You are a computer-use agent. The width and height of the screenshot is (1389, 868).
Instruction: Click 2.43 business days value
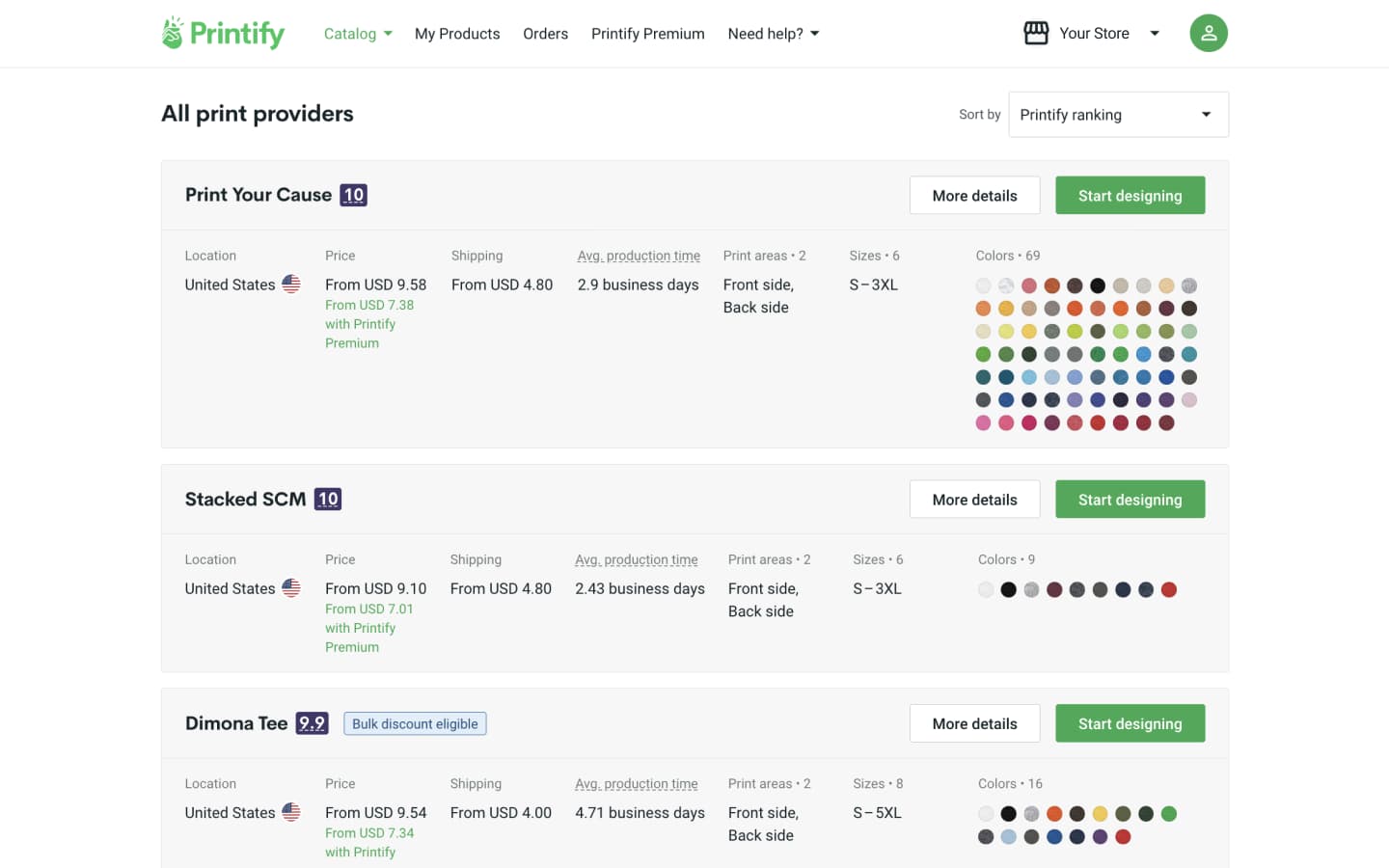click(x=640, y=588)
